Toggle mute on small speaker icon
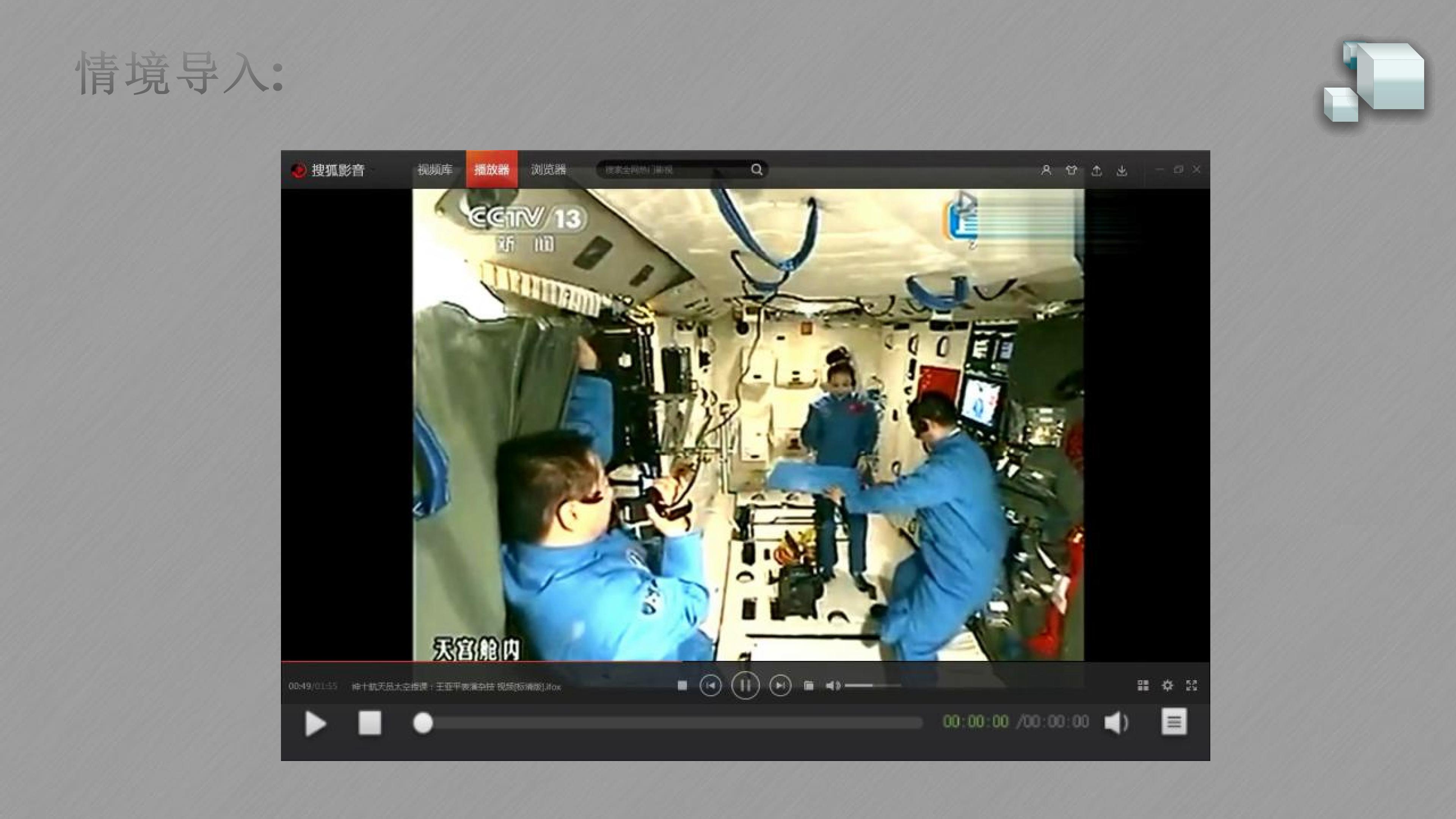The width and height of the screenshot is (1456, 819). [833, 686]
